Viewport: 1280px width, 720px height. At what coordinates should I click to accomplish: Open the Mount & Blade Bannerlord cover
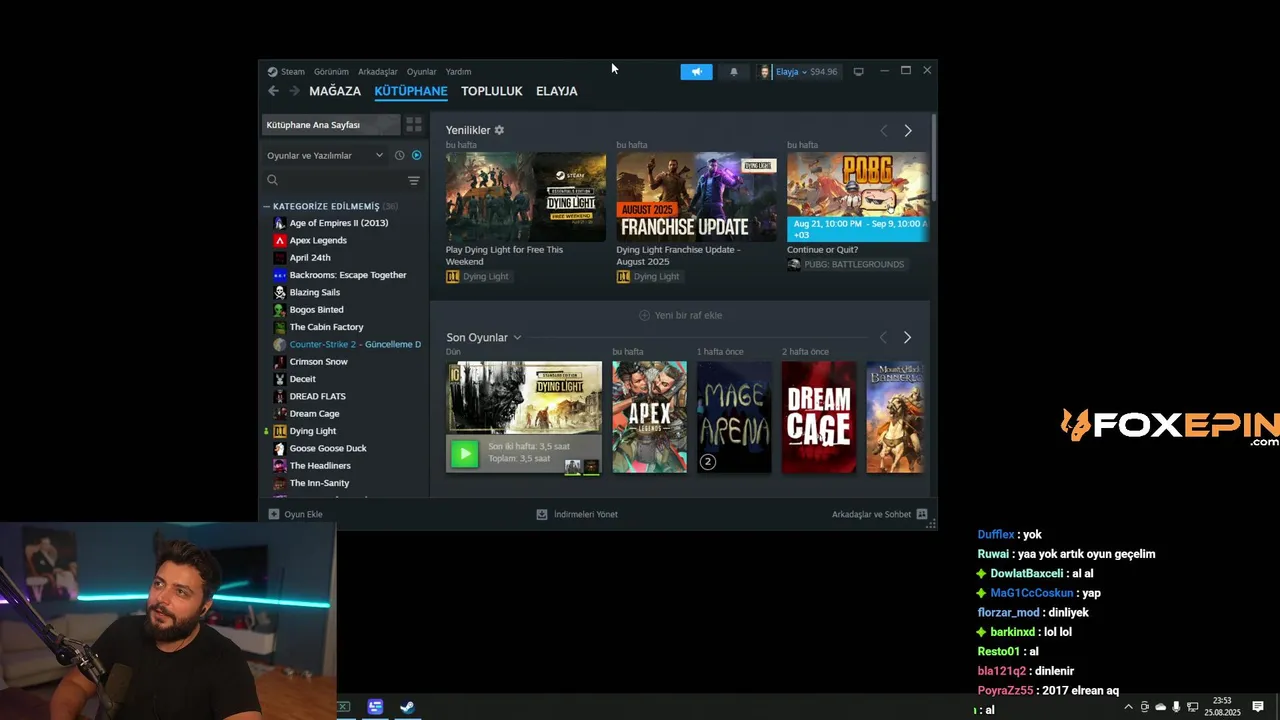click(x=895, y=417)
